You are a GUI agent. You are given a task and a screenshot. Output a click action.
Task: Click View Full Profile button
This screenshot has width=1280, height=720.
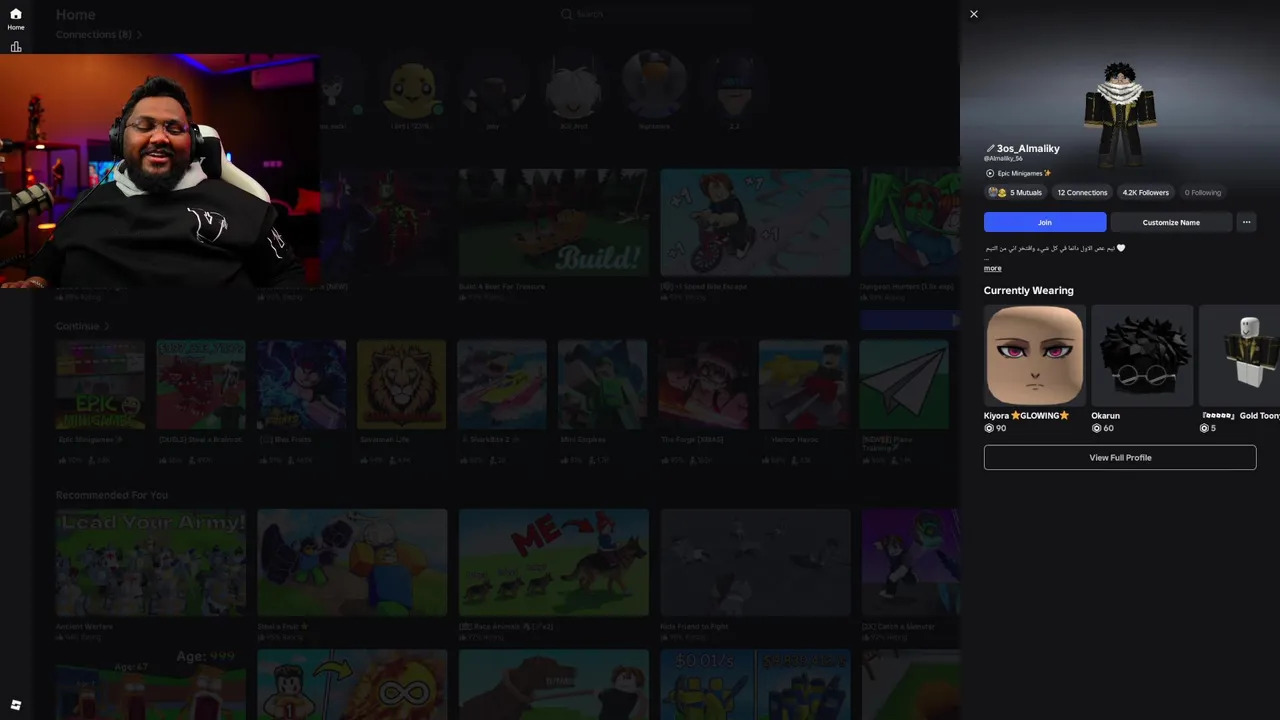1120,457
